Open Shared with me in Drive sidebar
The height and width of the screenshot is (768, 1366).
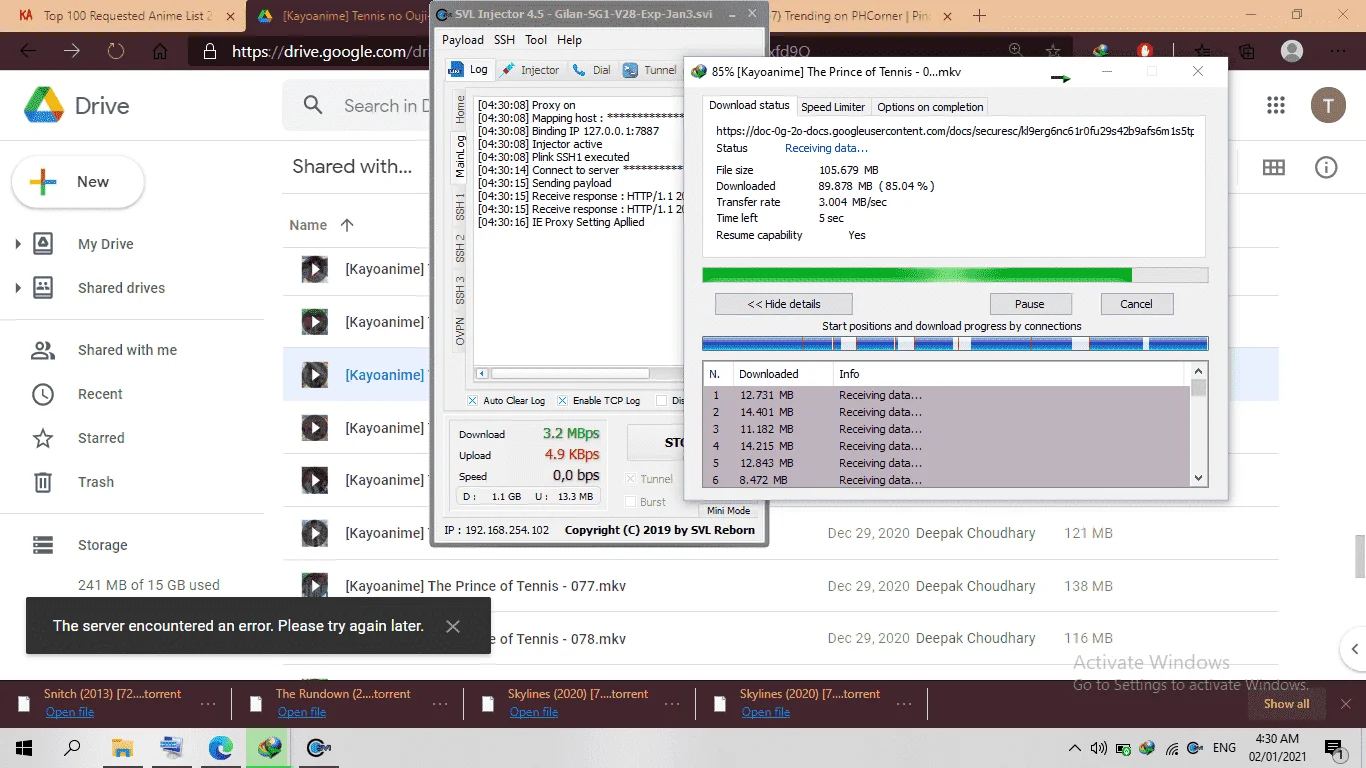pos(127,350)
